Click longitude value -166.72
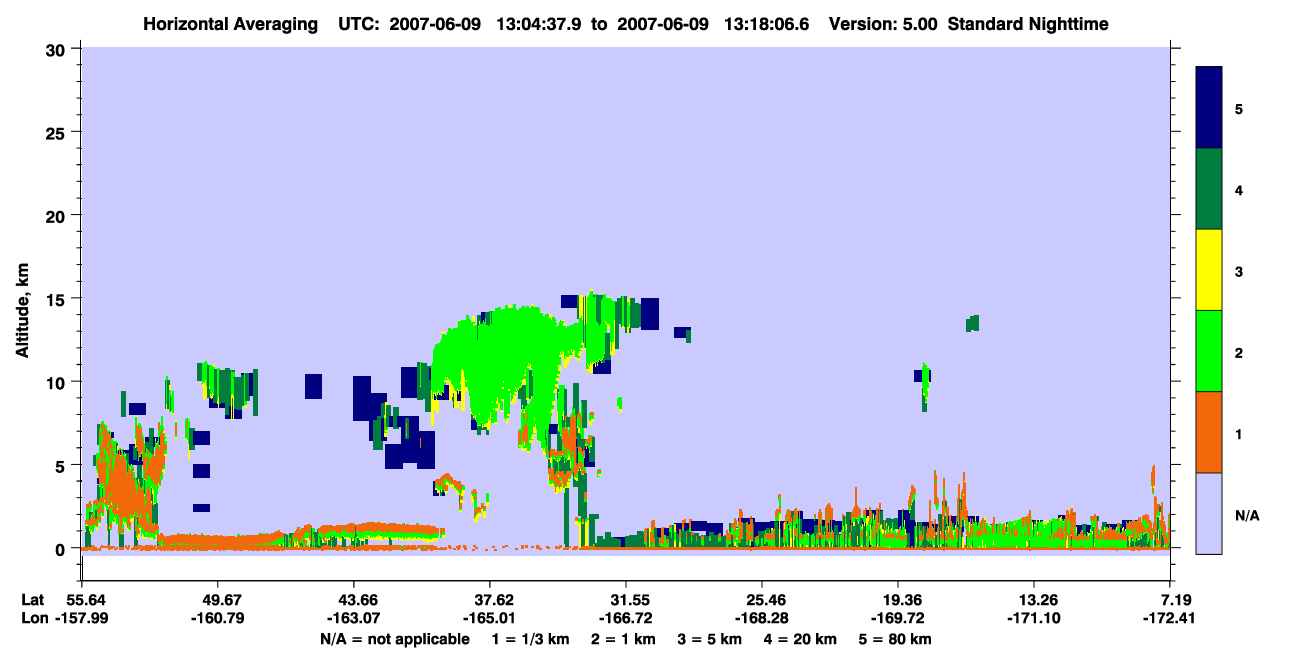This screenshot has height=667, width=1300. pos(625,619)
